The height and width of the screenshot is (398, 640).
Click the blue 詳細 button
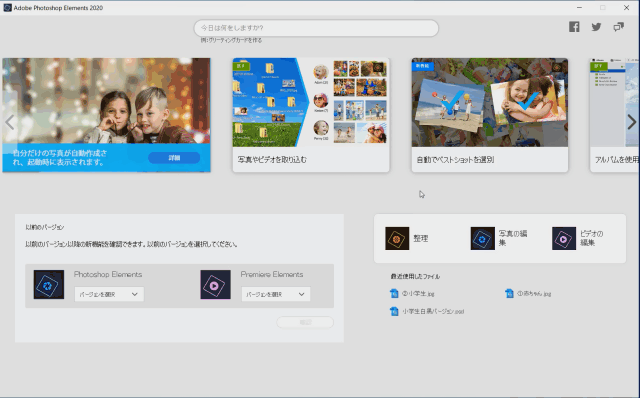[174, 158]
